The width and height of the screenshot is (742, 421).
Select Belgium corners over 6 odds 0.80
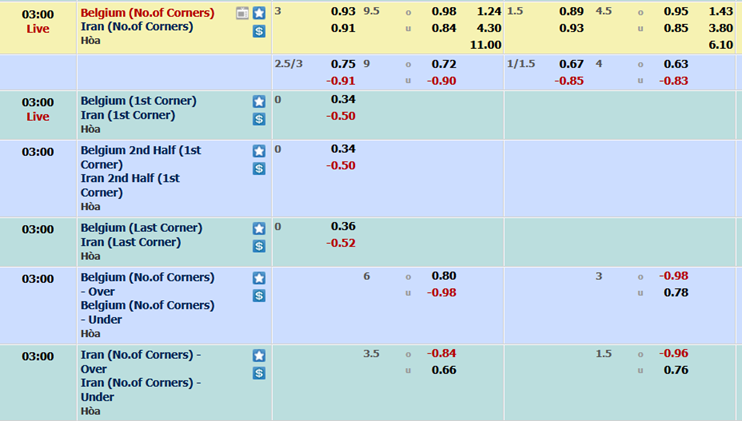[444, 276]
